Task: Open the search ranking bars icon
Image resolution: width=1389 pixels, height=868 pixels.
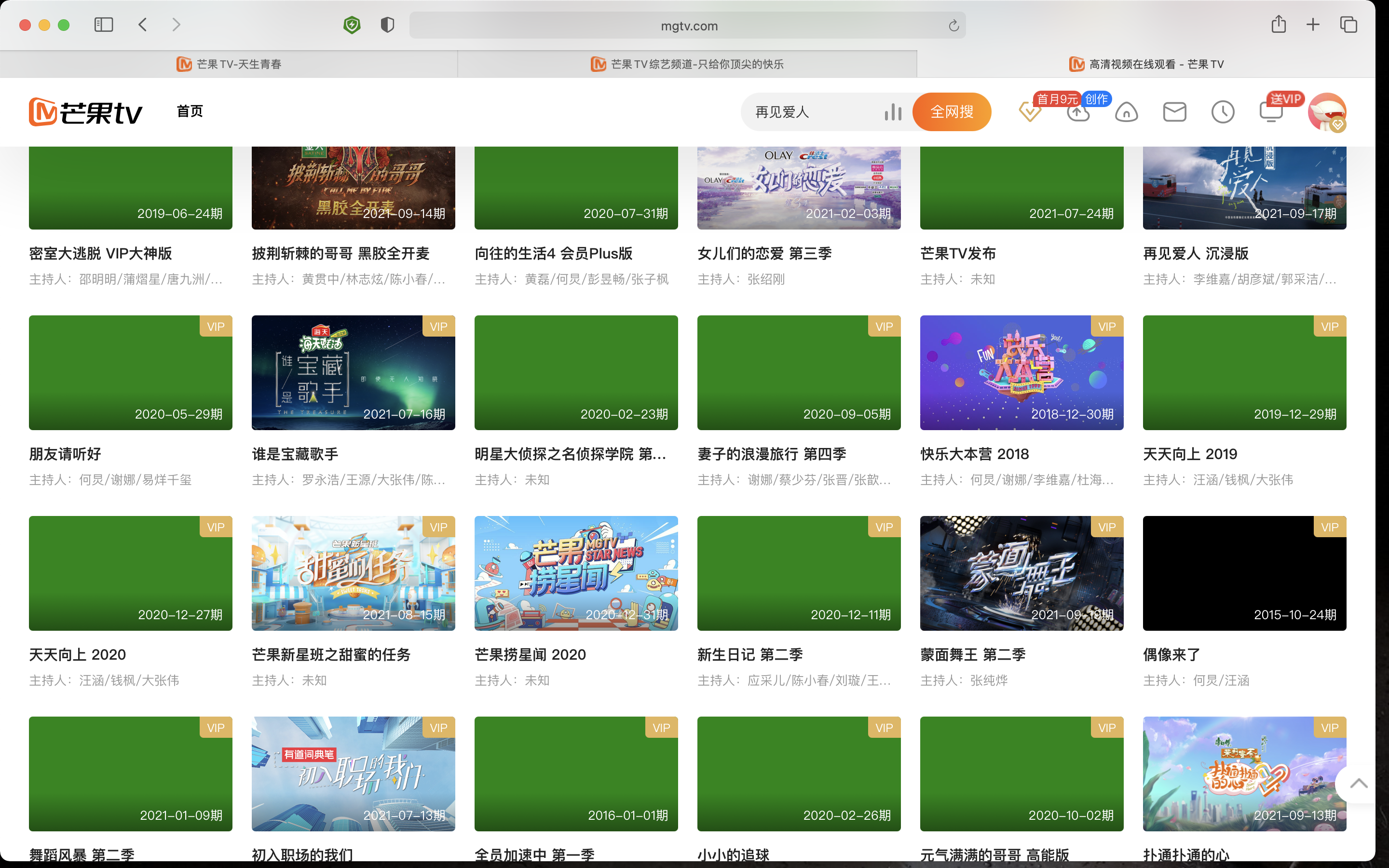Action: coord(893,112)
